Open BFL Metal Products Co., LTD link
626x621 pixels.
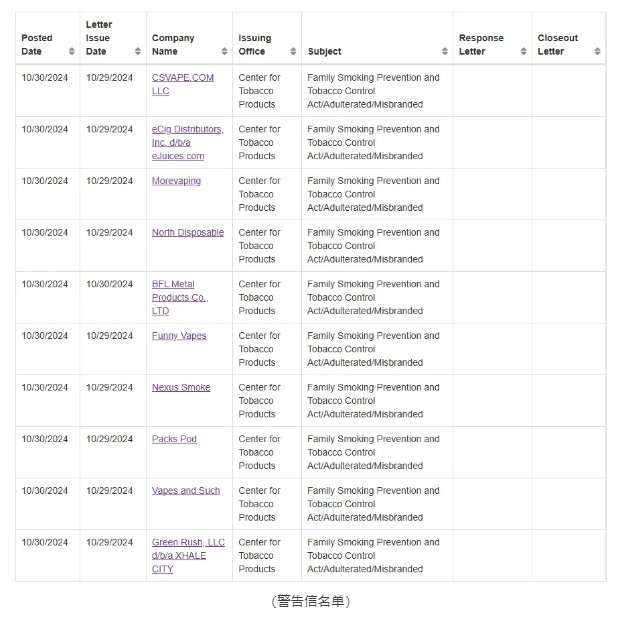click(x=180, y=298)
